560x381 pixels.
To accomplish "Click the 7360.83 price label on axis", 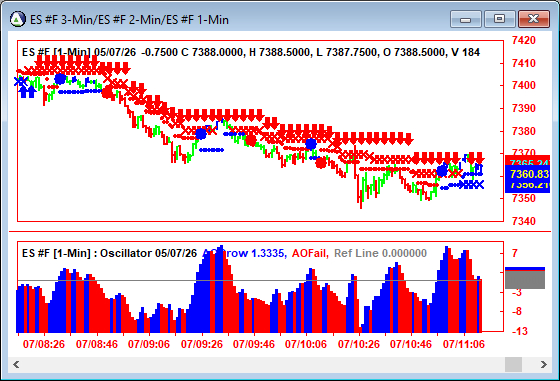I will tap(528, 174).
